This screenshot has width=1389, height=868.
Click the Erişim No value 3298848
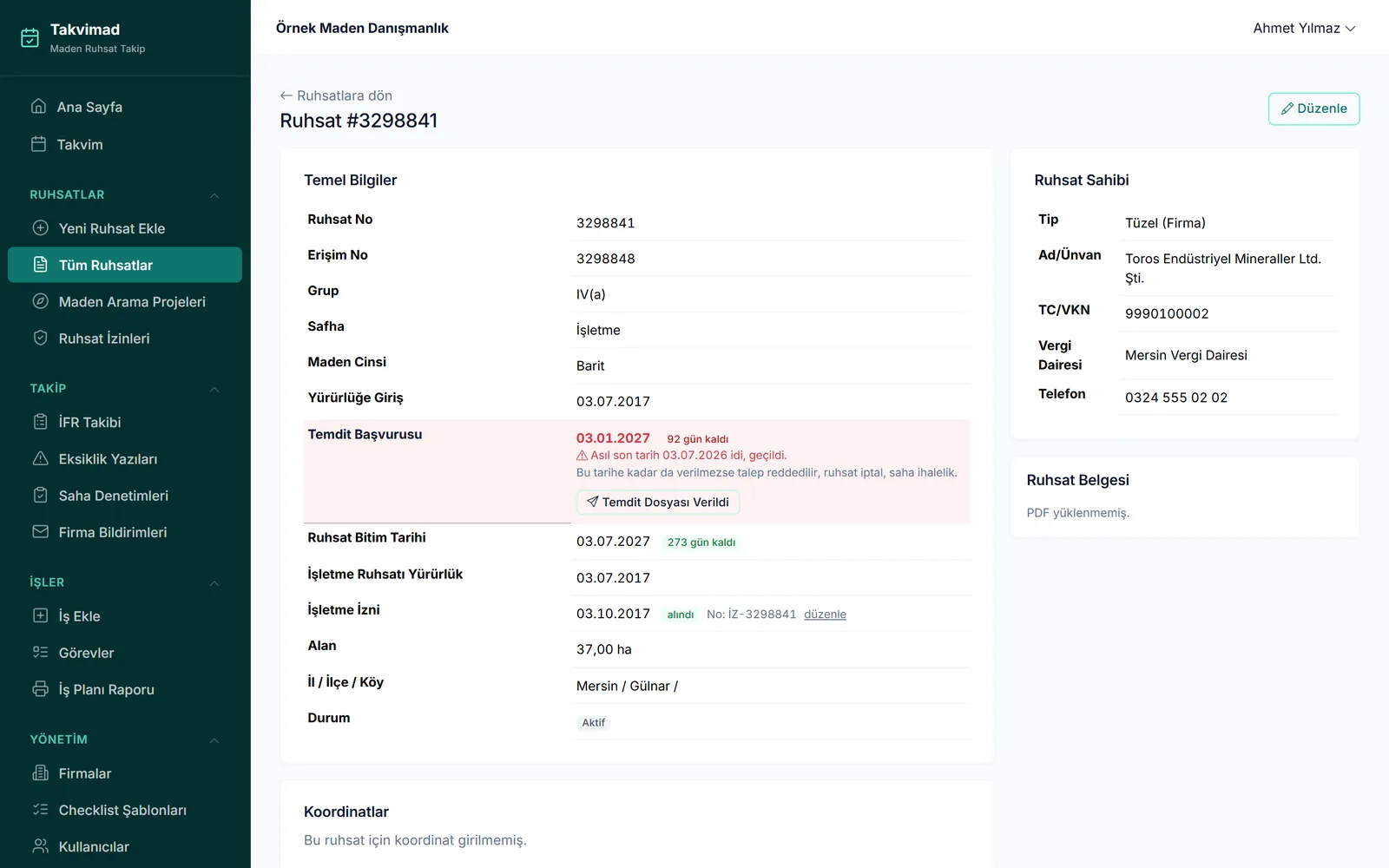point(606,259)
